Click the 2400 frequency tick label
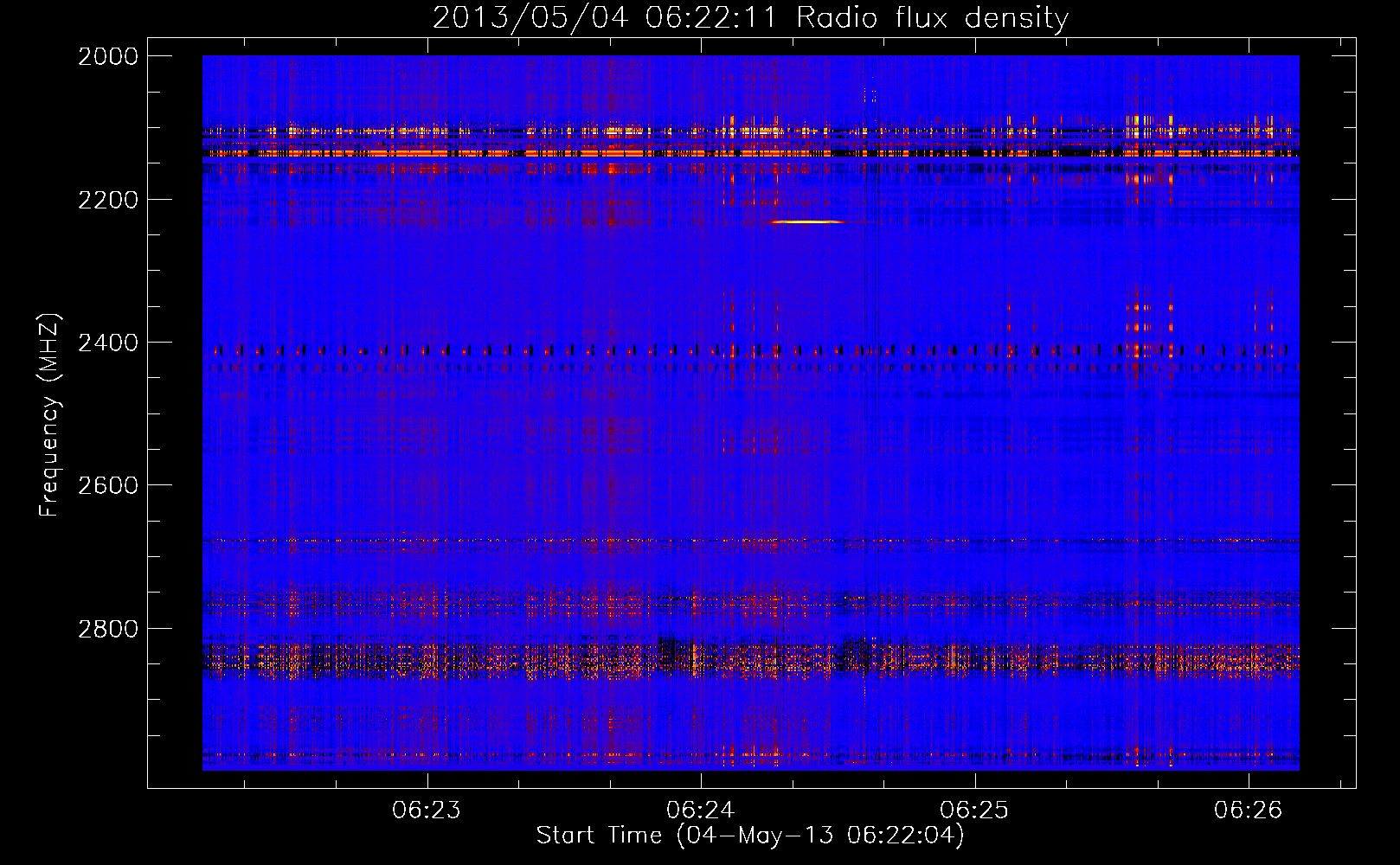Viewport: 1400px width, 865px height. pyautogui.click(x=108, y=343)
